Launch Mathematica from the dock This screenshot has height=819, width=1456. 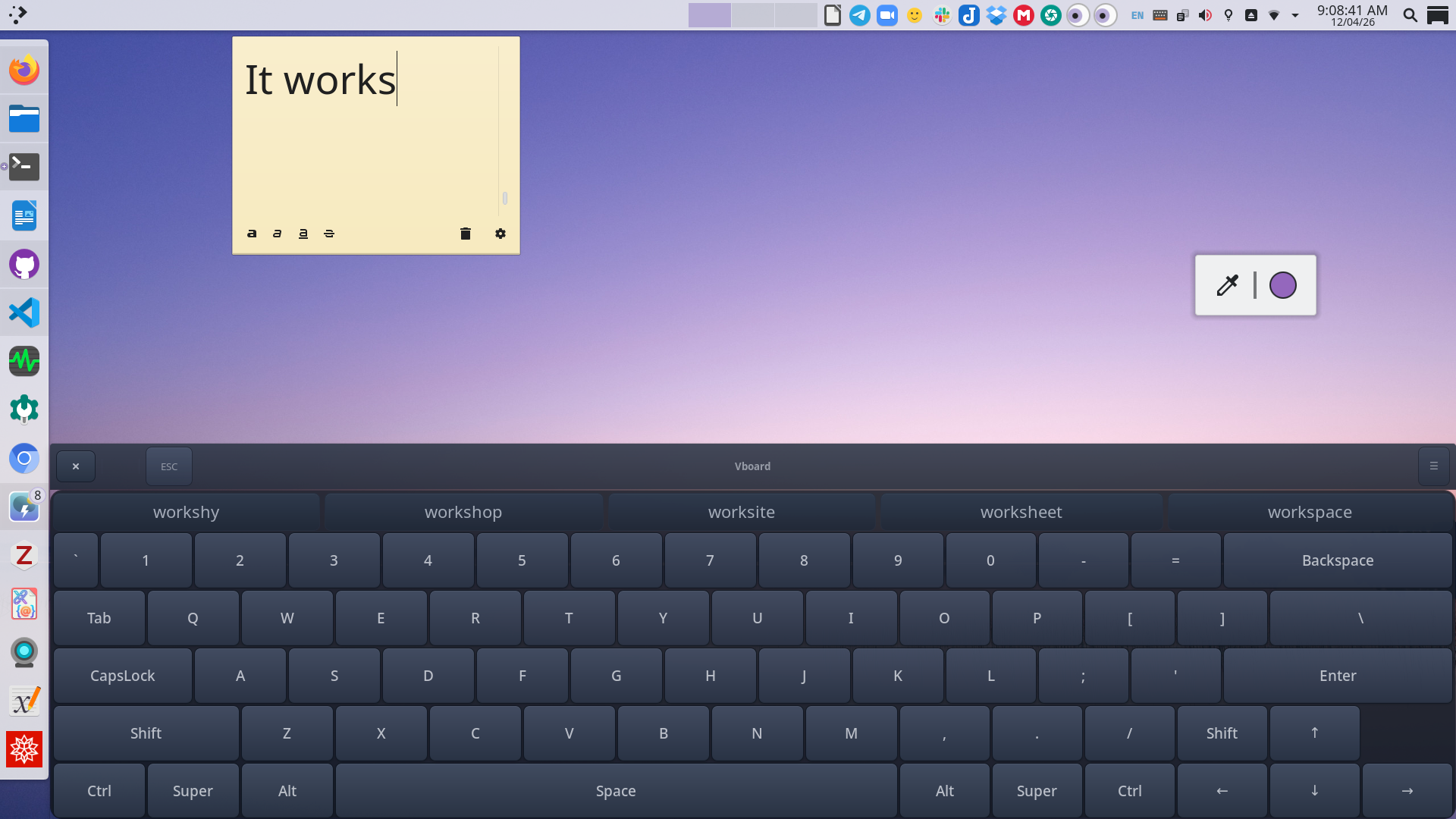point(24,749)
